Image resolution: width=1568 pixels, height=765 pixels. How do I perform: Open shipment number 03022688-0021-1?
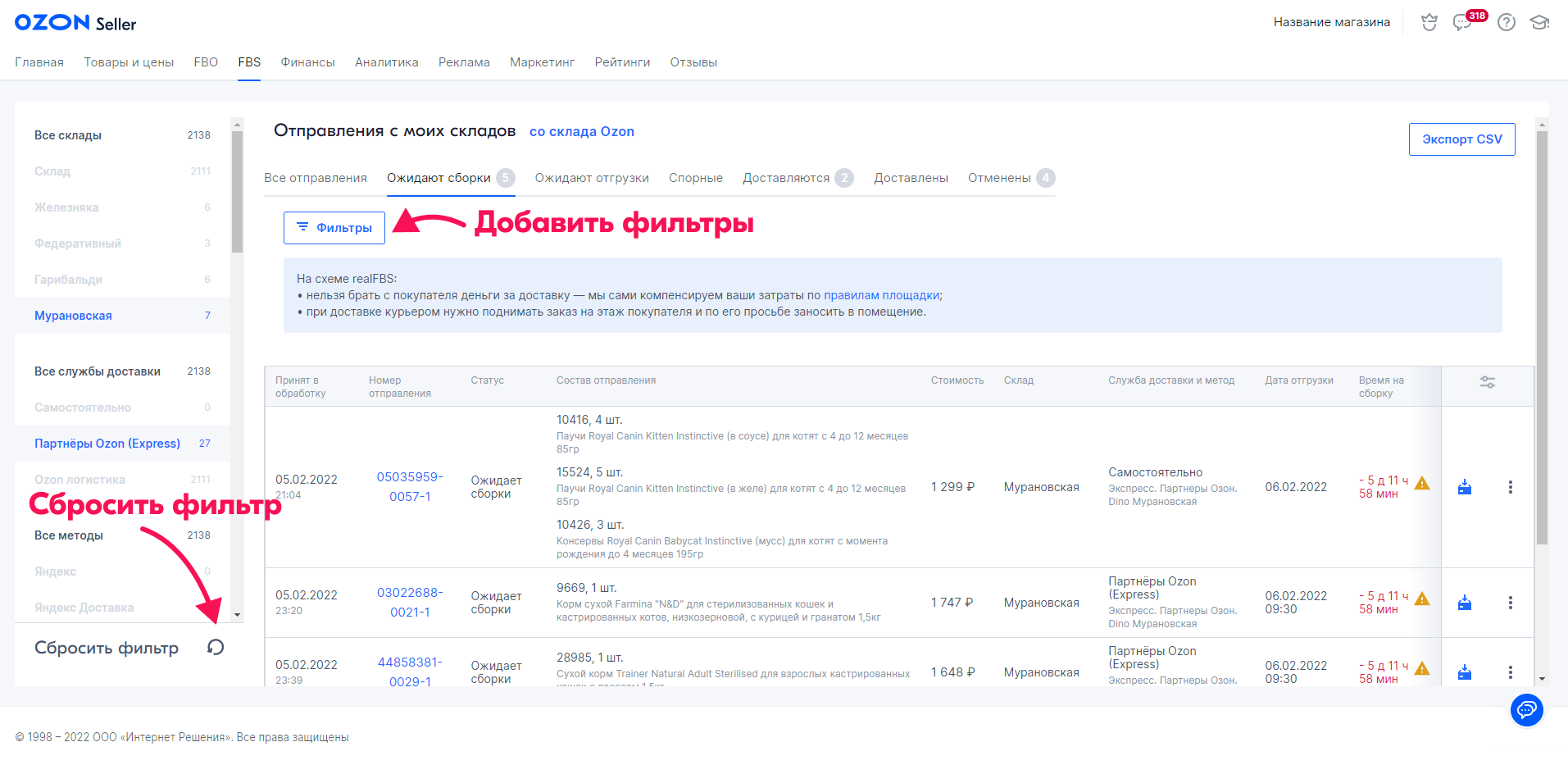click(410, 603)
